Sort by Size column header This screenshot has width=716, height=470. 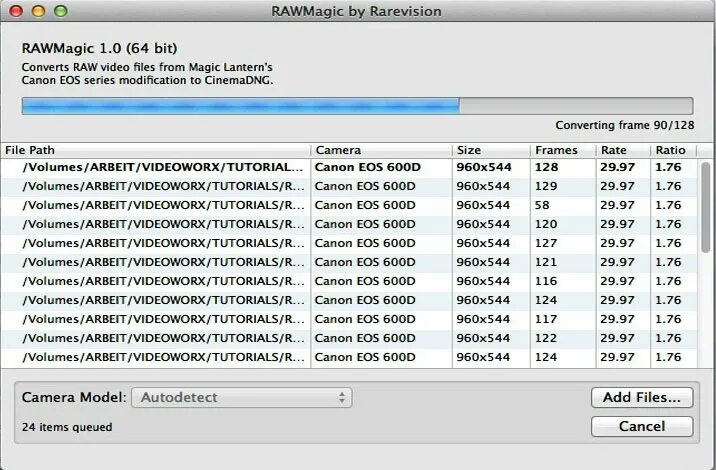click(491, 150)
